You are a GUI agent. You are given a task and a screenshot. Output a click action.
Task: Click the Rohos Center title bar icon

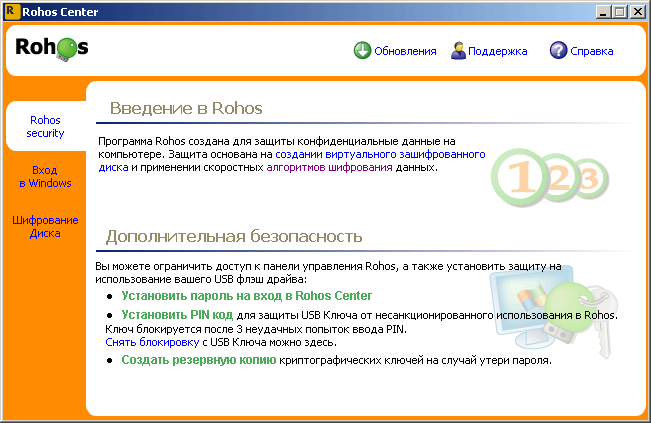11,11
